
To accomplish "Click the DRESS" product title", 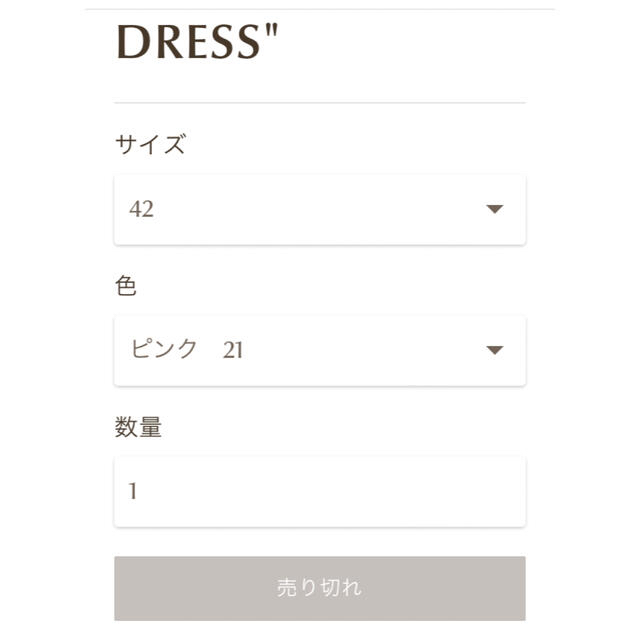I will click(198, 41).
